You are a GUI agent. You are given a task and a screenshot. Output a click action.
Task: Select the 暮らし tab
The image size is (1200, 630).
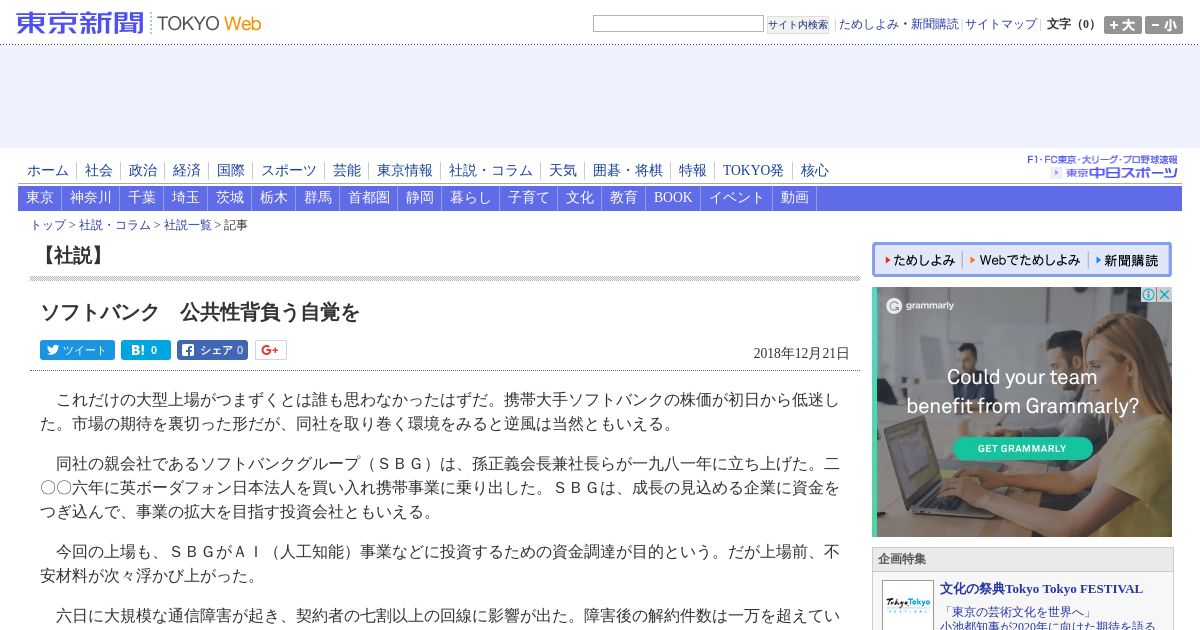[471, 198]
